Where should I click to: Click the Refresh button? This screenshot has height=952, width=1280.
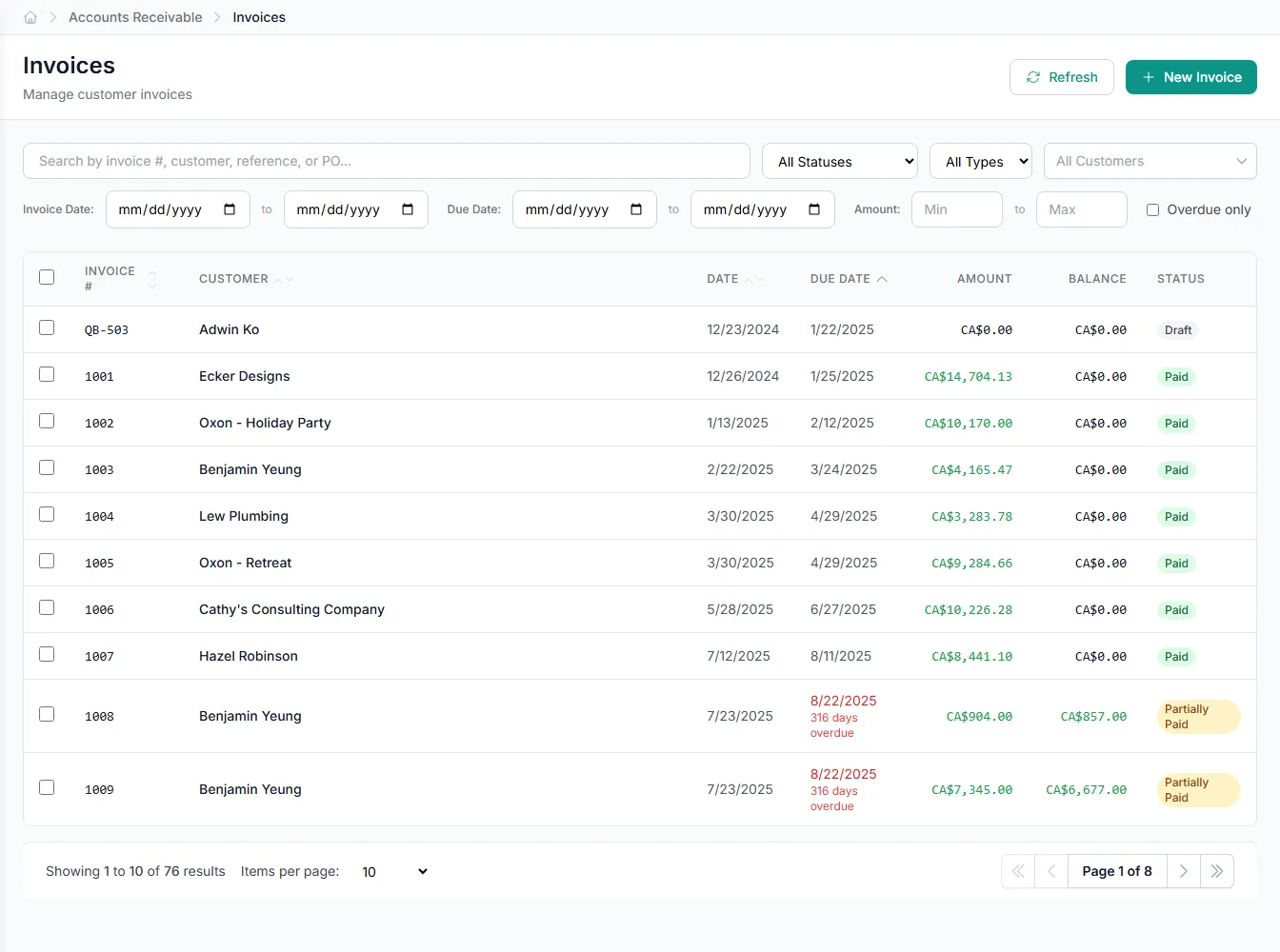[x=1062, y=77]
